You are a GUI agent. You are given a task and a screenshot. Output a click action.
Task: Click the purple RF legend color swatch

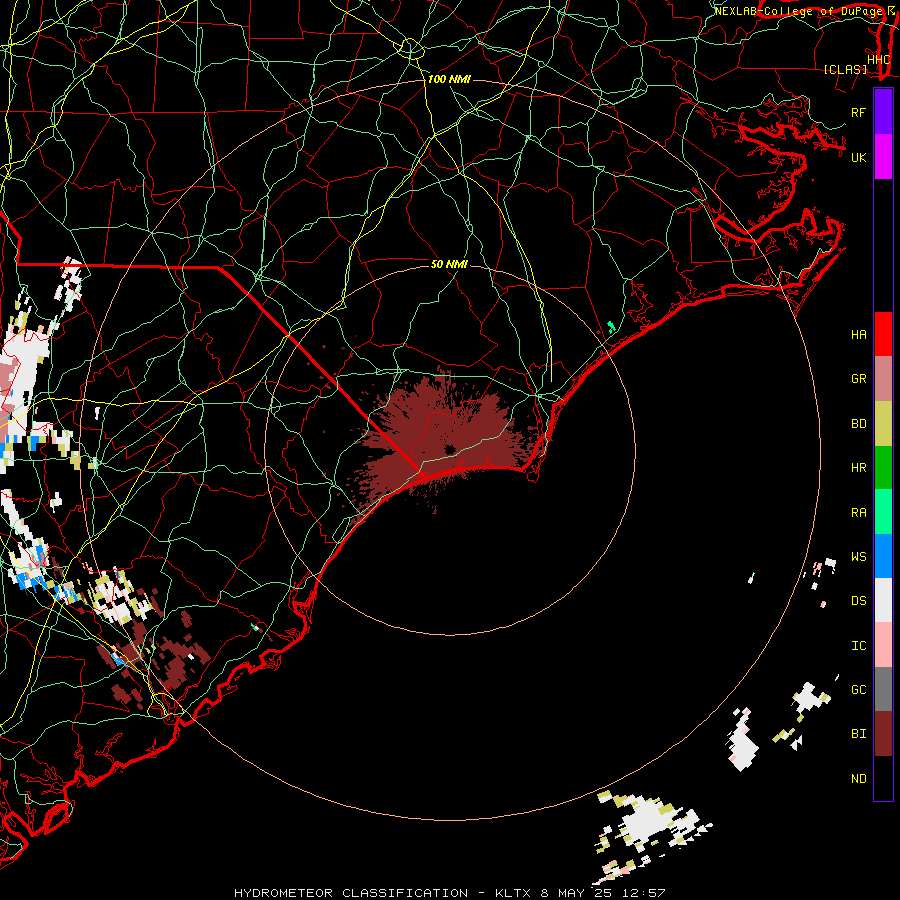pyautogui.click(x=883, y=112)
